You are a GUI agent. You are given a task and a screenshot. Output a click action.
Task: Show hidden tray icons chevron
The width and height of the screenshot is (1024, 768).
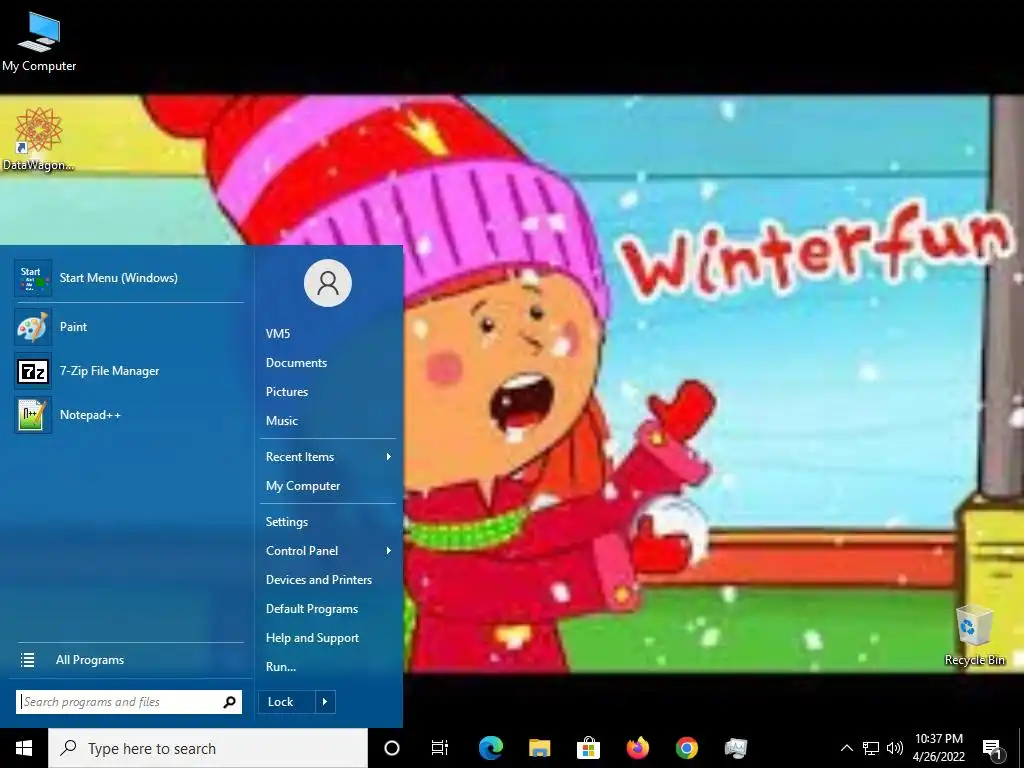pos(846,748)
